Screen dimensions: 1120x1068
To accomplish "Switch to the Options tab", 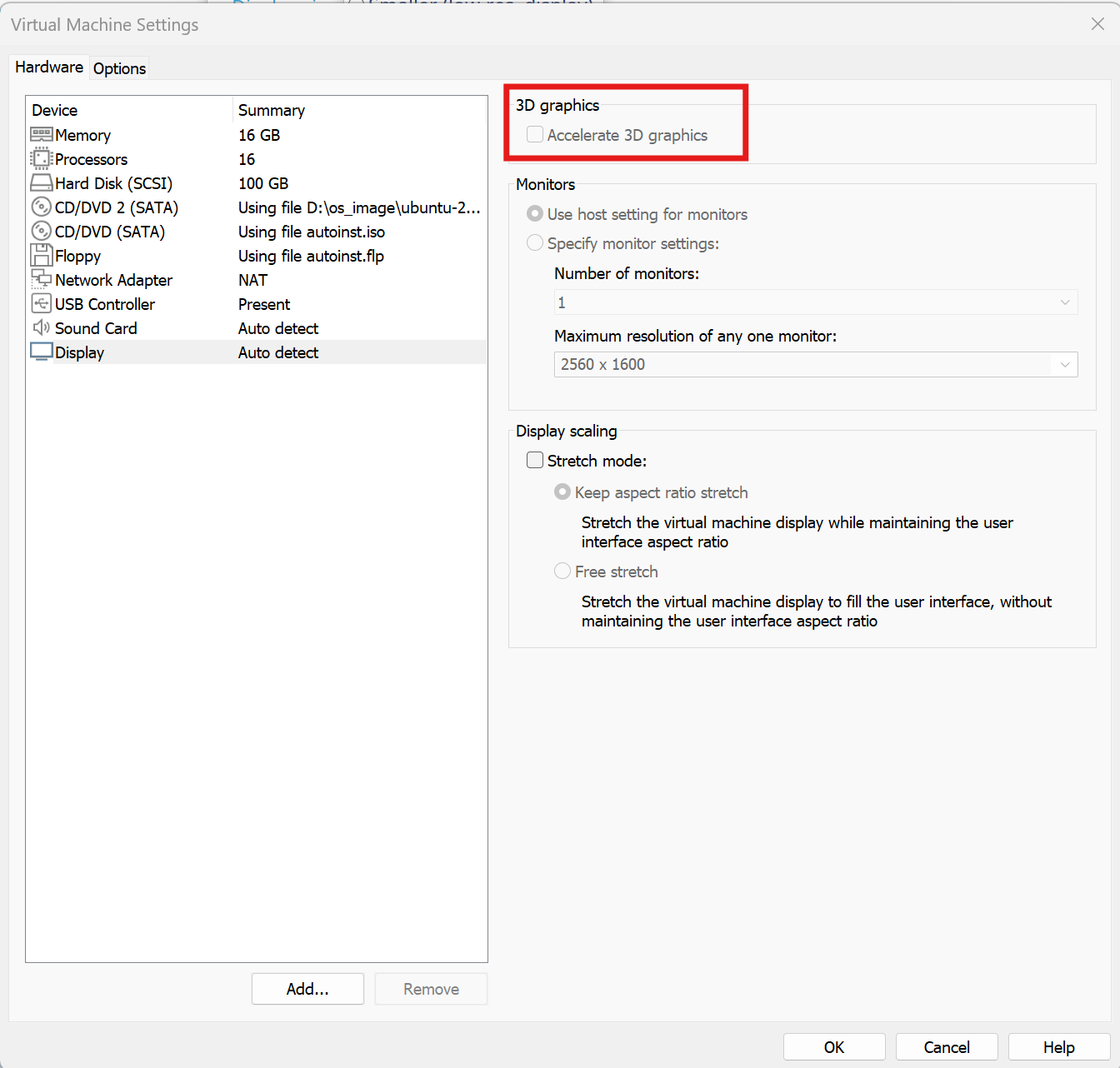I will (x=119, y=68).
